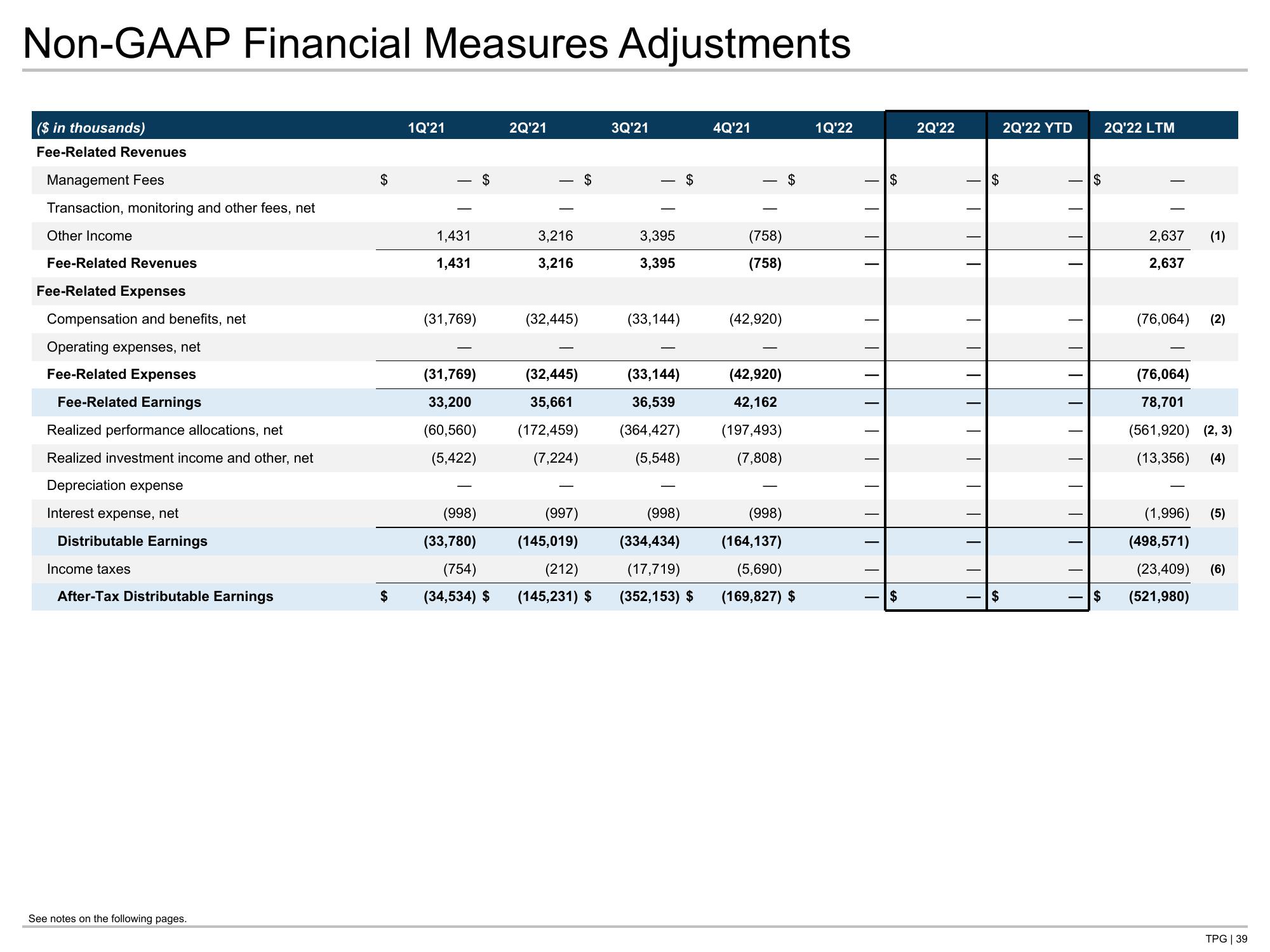Click the 3Q'21 column header
The image size is (1270, 952).
tap(630, 128)
